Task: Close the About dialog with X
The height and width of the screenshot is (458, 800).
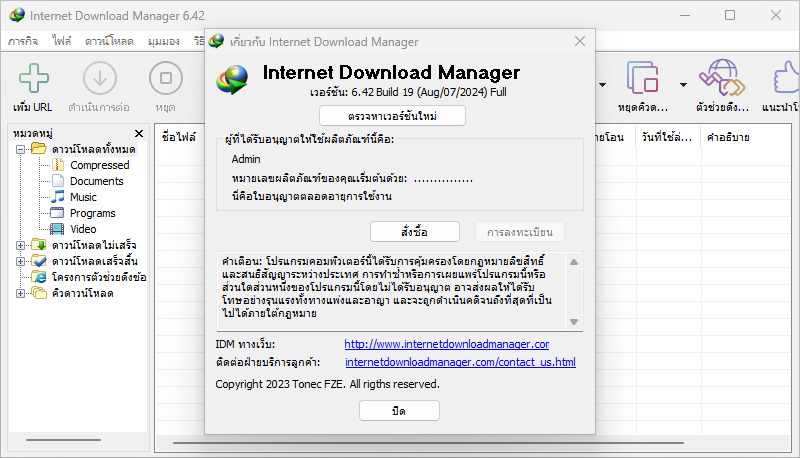Action: 580,41
